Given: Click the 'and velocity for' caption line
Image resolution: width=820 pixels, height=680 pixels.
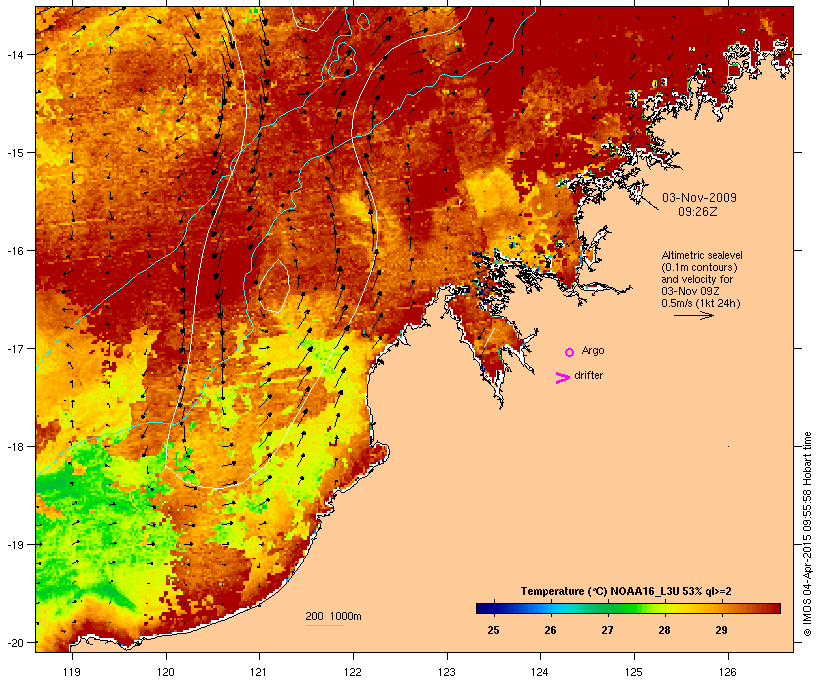Looking at the screenshot, I should click(697, 279).
